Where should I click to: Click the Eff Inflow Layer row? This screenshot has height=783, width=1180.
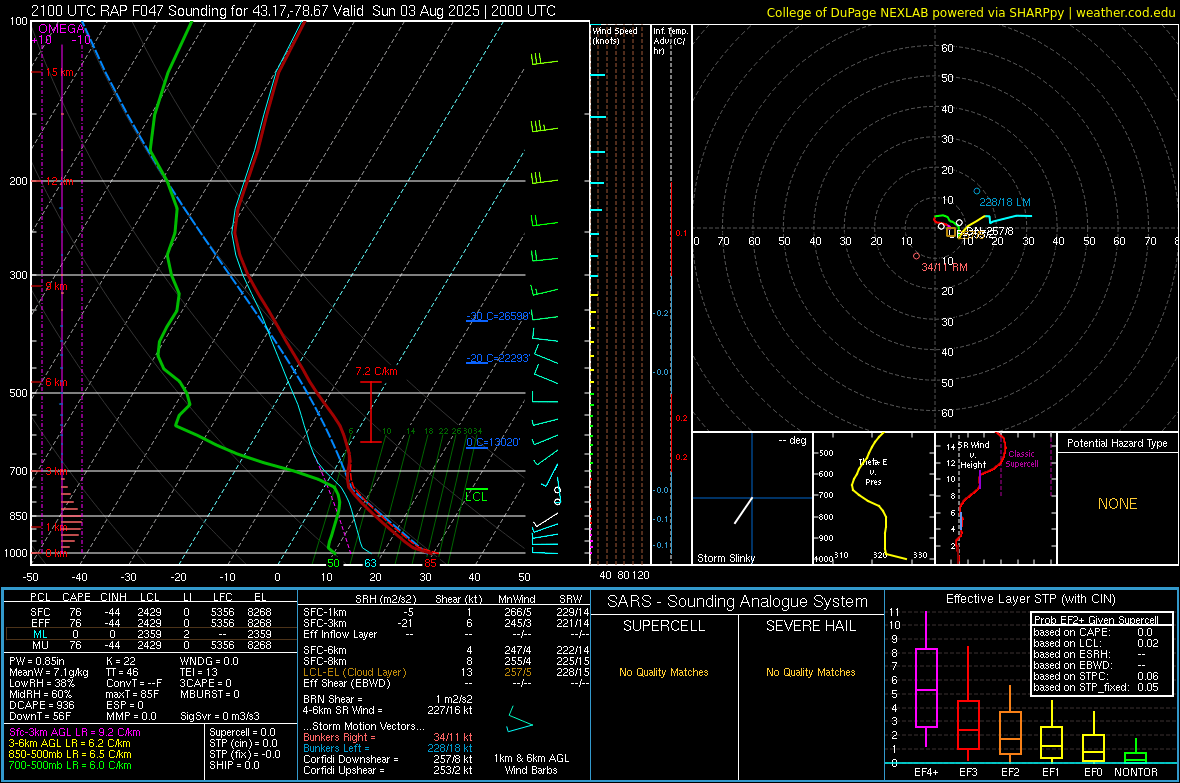coord(444,634)
